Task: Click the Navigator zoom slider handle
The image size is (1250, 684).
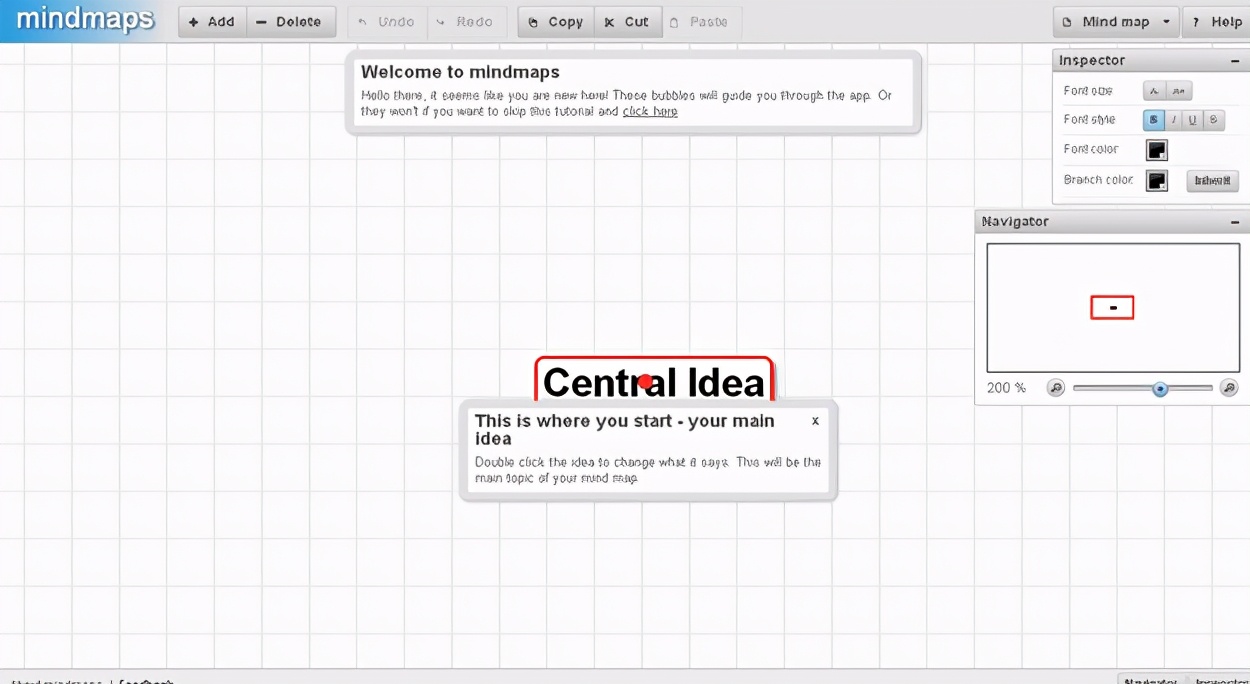Action: tap(1160, 388)
